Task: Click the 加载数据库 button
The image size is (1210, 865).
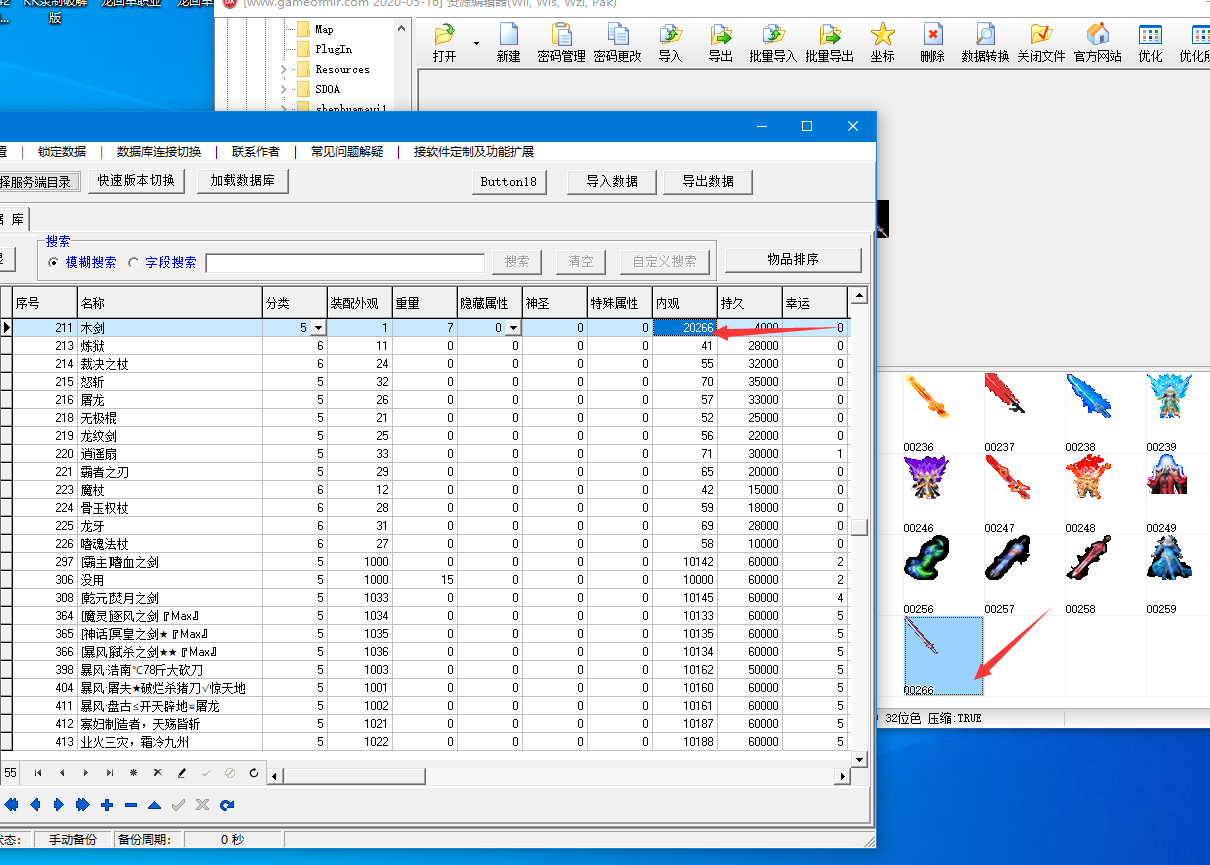Action: click(243, 181)
